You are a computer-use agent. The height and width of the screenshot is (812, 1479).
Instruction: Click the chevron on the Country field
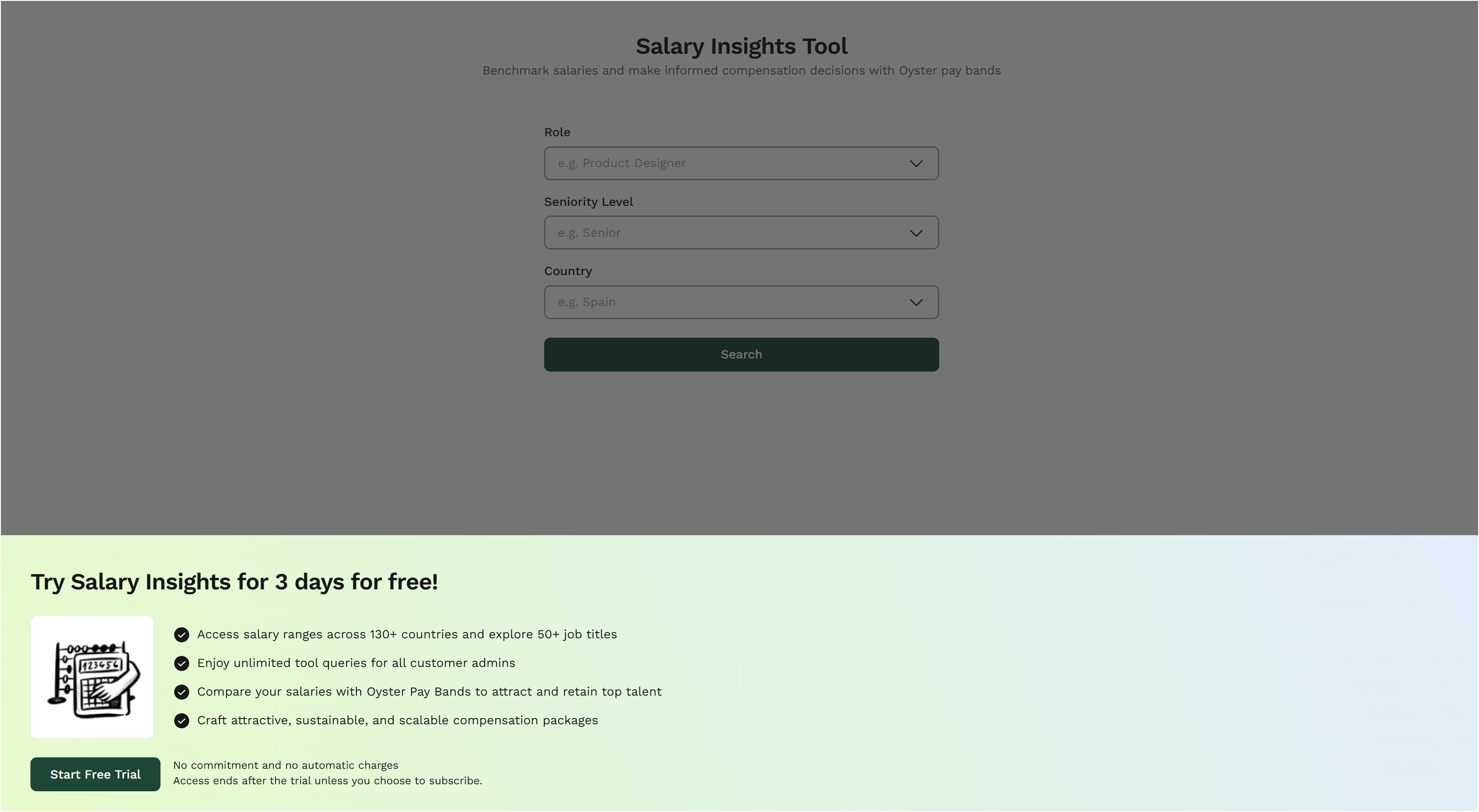(916, 302)
